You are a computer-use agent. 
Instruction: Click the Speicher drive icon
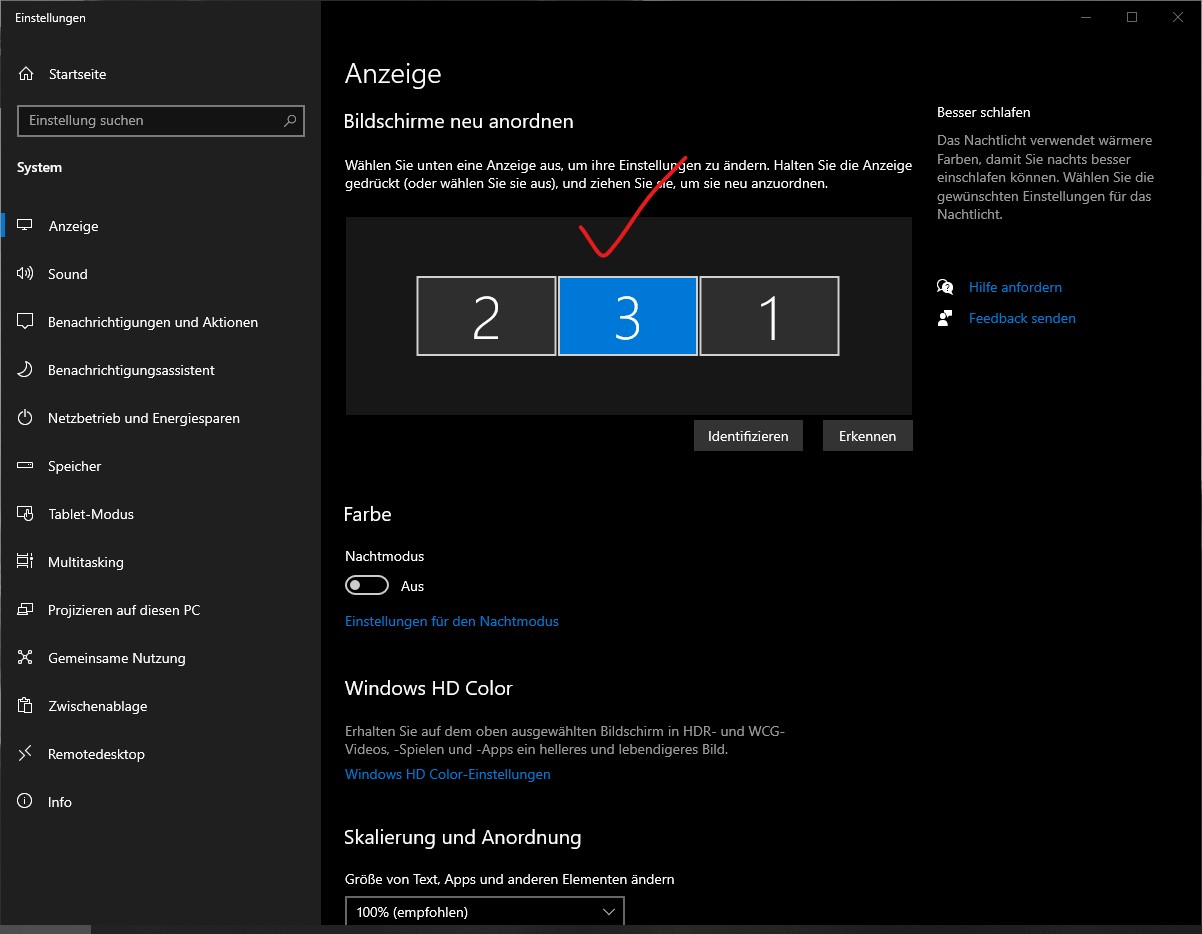coord(25,466)
